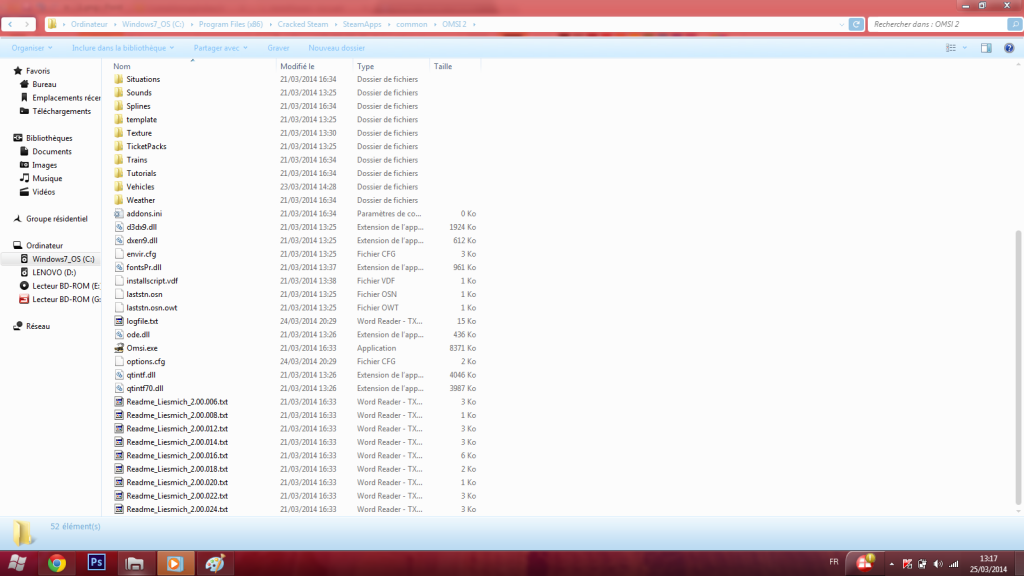Open the Organiser dropdown menu

(32, 48)
